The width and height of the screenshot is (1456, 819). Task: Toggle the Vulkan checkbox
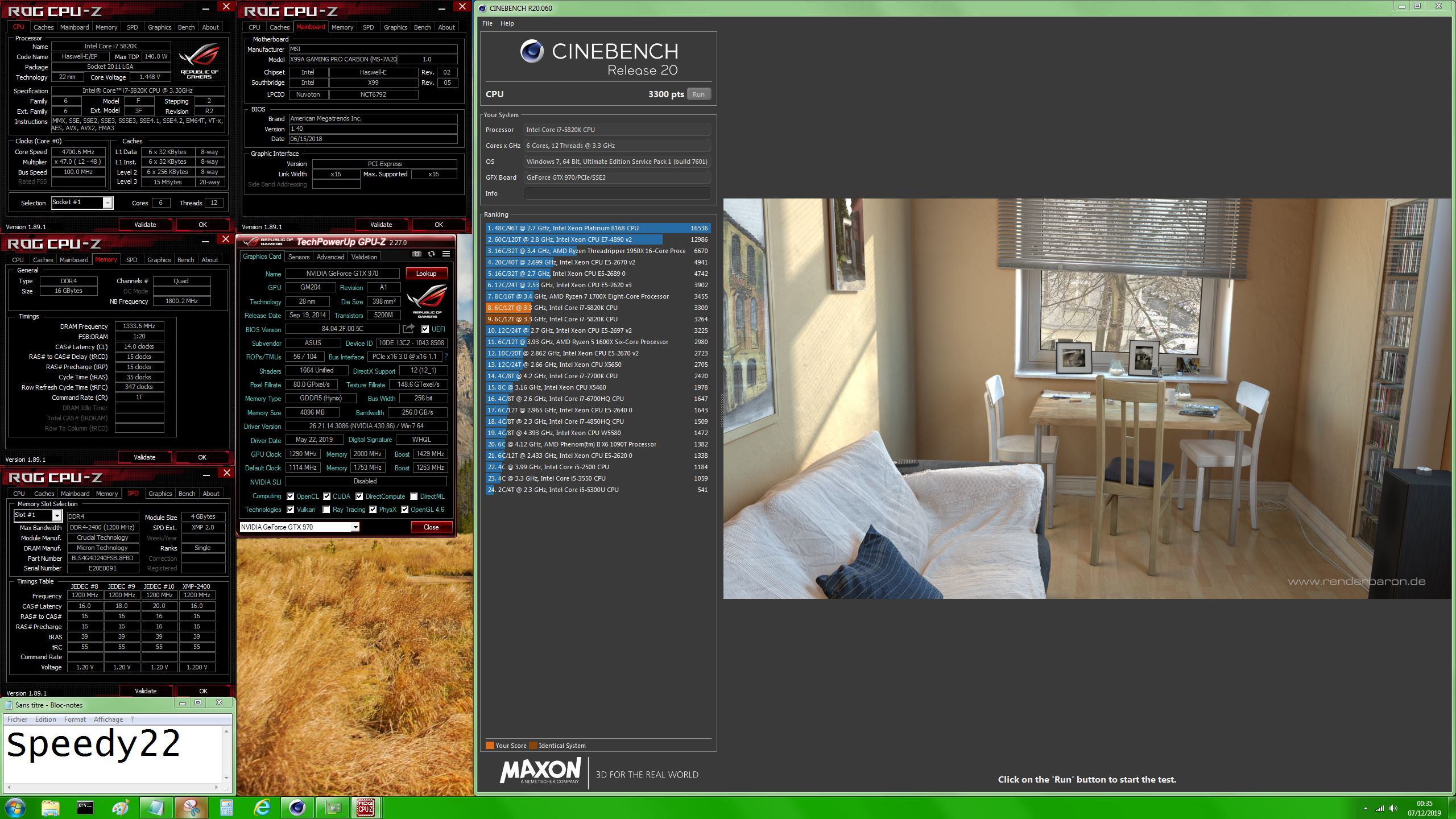291,509
